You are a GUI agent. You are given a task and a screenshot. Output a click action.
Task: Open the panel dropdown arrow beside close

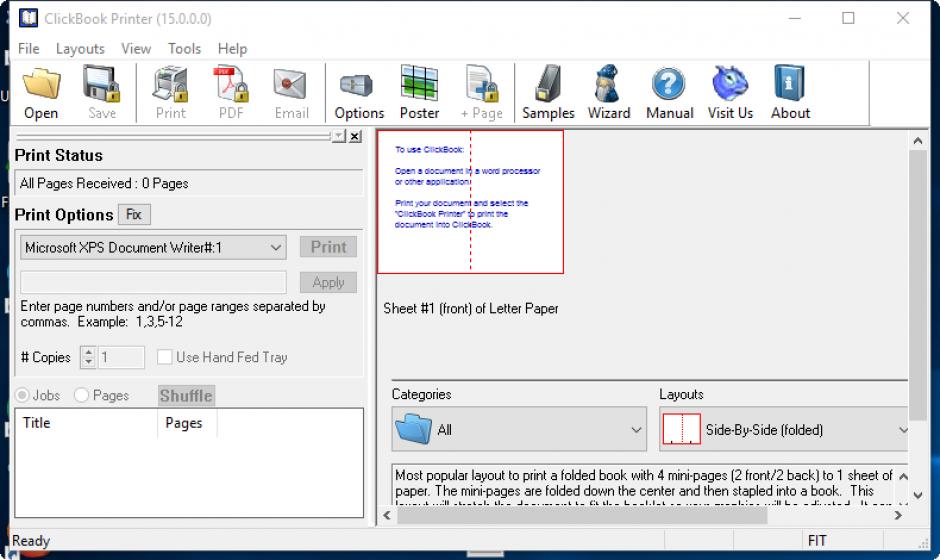(x=339, y=137)
